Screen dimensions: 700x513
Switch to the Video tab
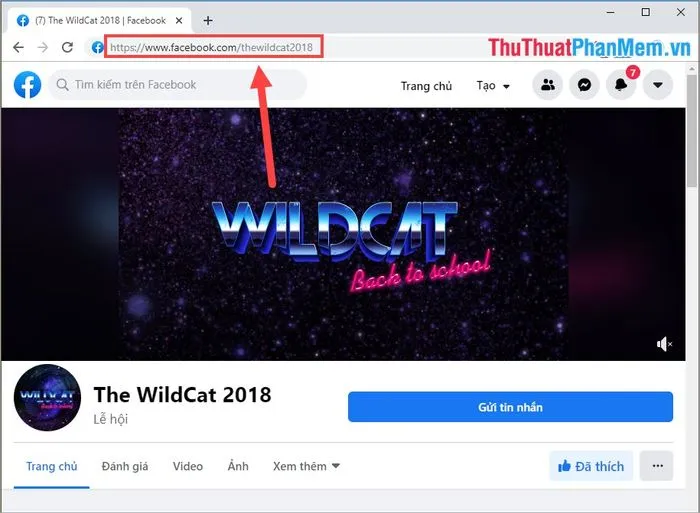pyautogui.click(x=188, y=466)
